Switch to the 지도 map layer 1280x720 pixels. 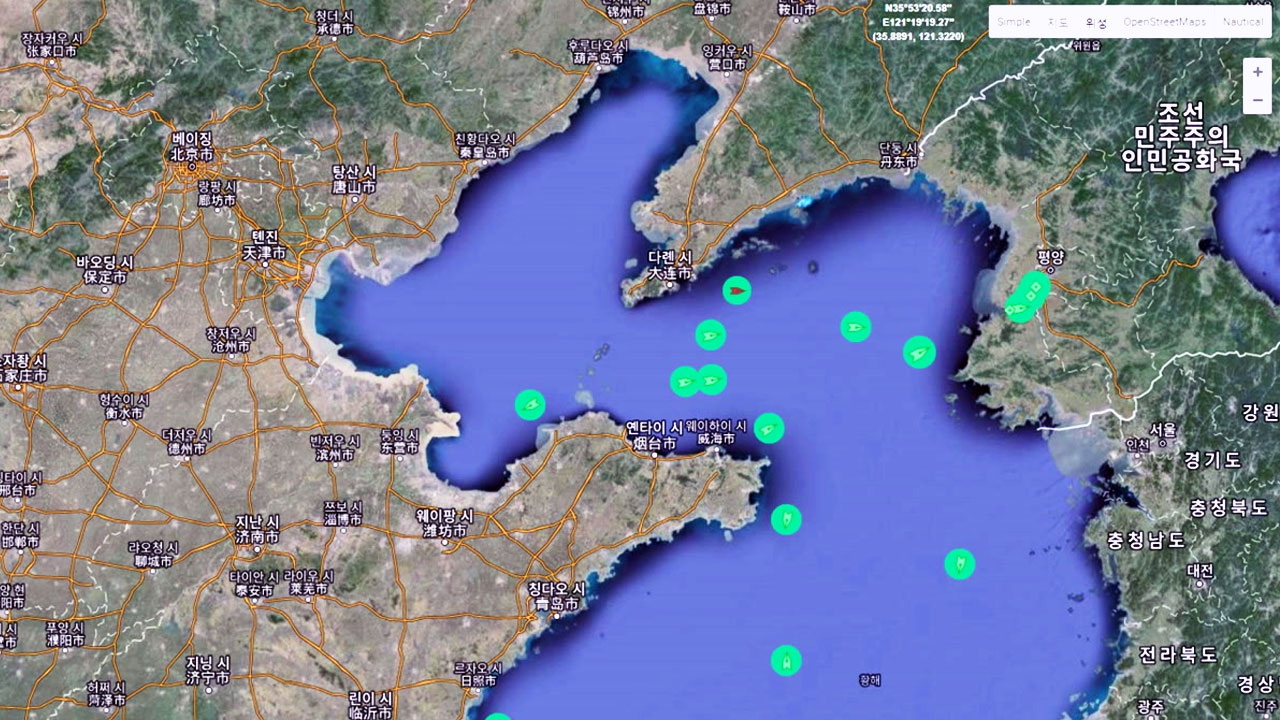(x=1058, y=22)
